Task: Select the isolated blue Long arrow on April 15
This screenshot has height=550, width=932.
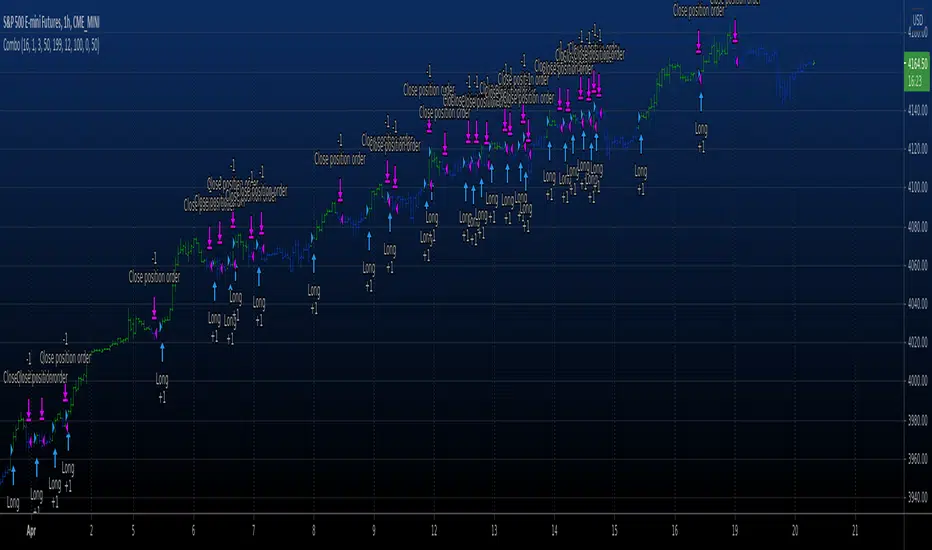Action: pos(640,143)
